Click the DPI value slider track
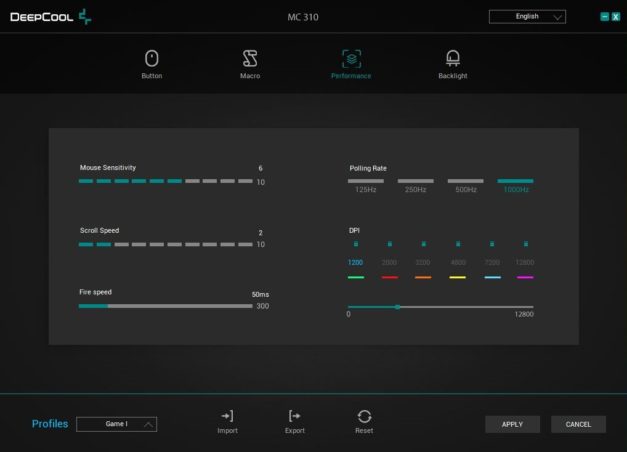Image resolution: width=627 pixels, height=452 pixels. pos(440,307)
